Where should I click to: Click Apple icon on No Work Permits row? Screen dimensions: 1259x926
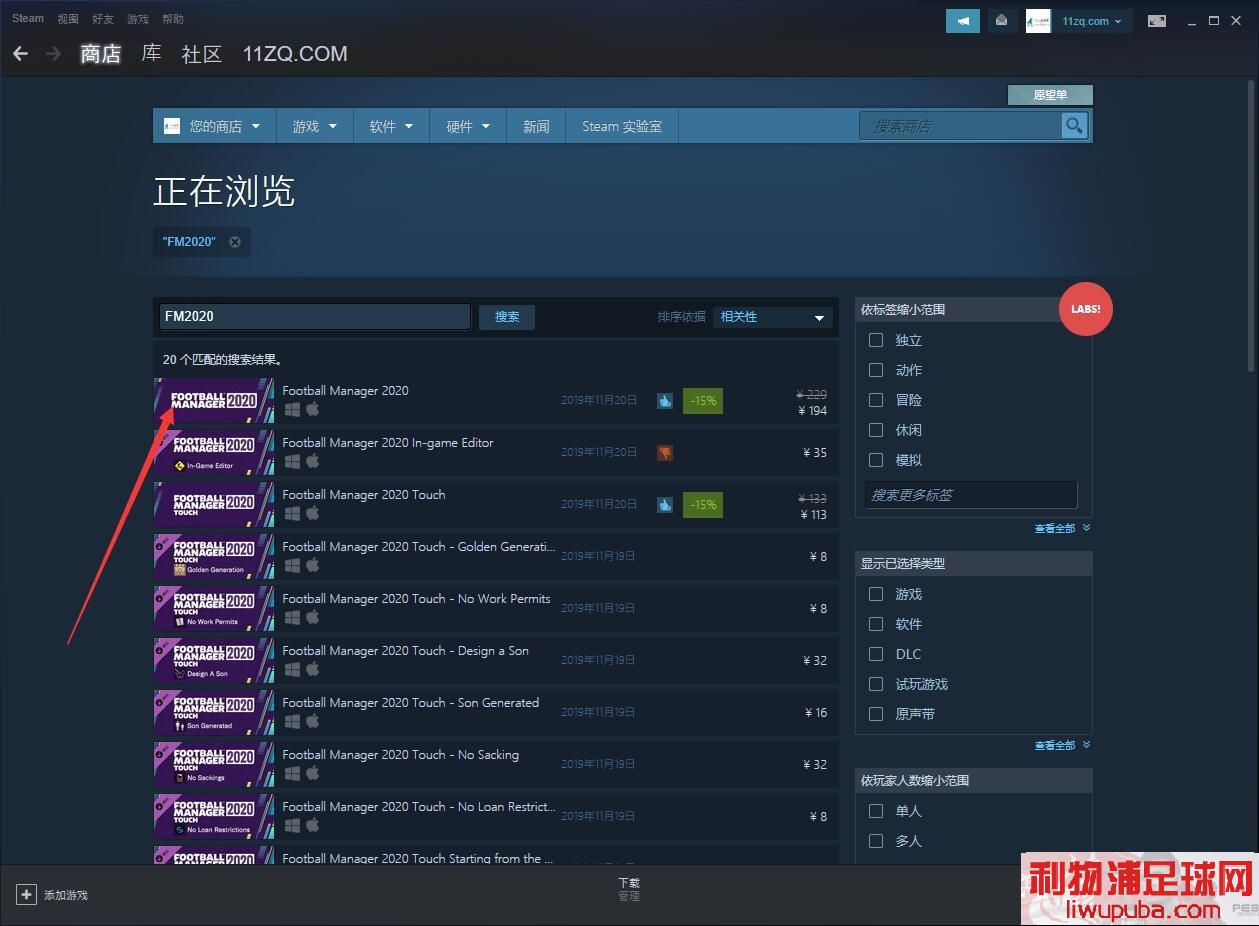[x=312, y=617]
